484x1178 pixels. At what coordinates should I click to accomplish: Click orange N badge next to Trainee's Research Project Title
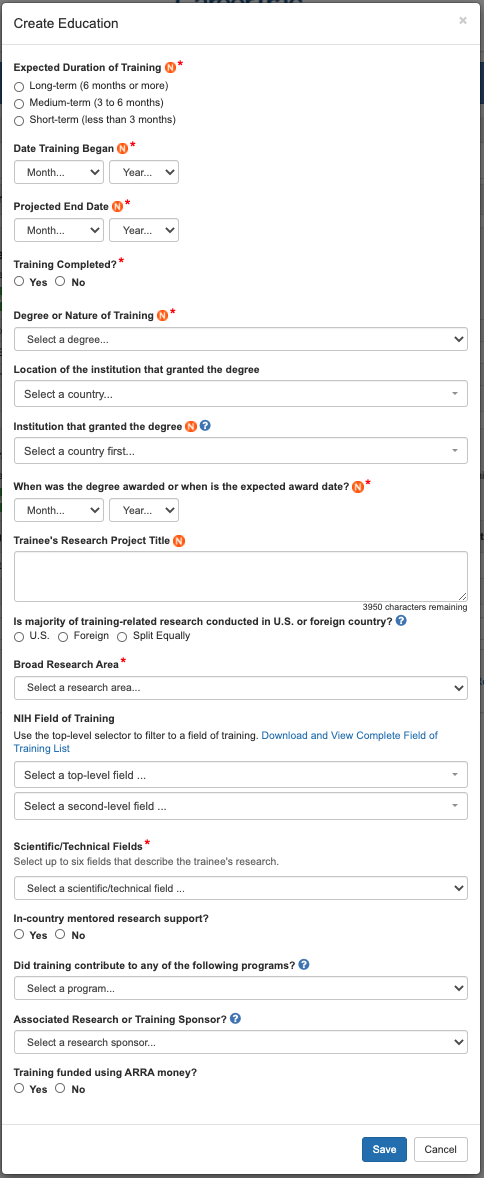point(179,540)
